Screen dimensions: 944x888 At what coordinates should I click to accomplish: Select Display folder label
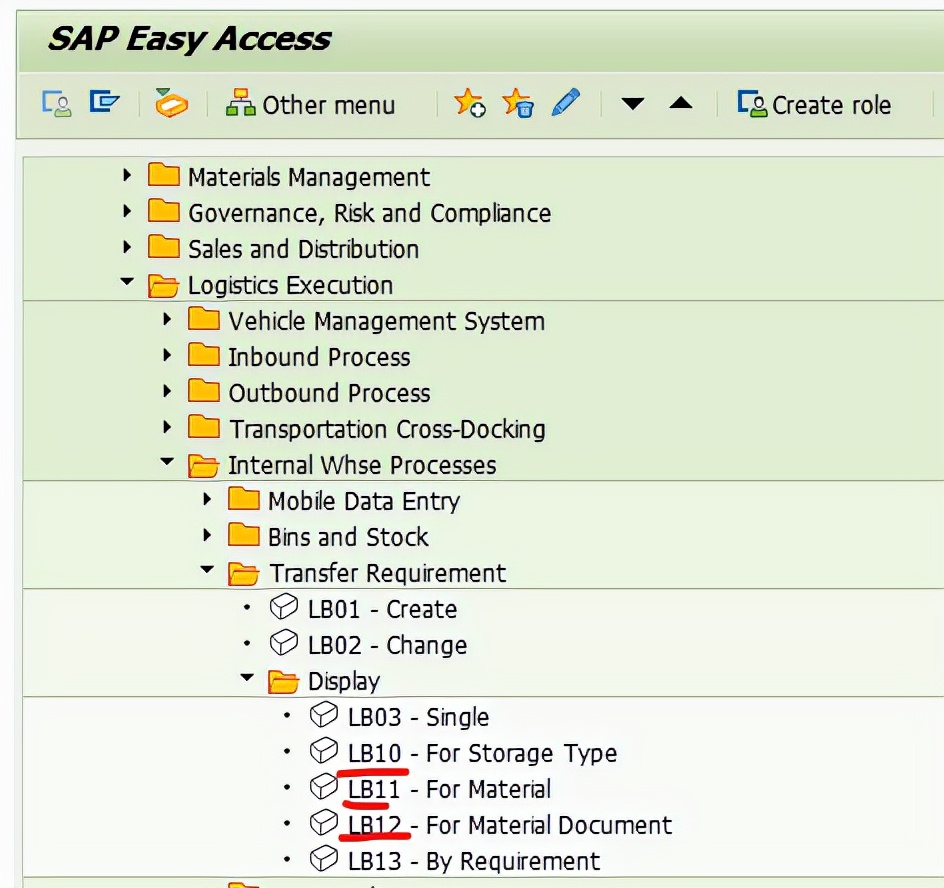344,682
